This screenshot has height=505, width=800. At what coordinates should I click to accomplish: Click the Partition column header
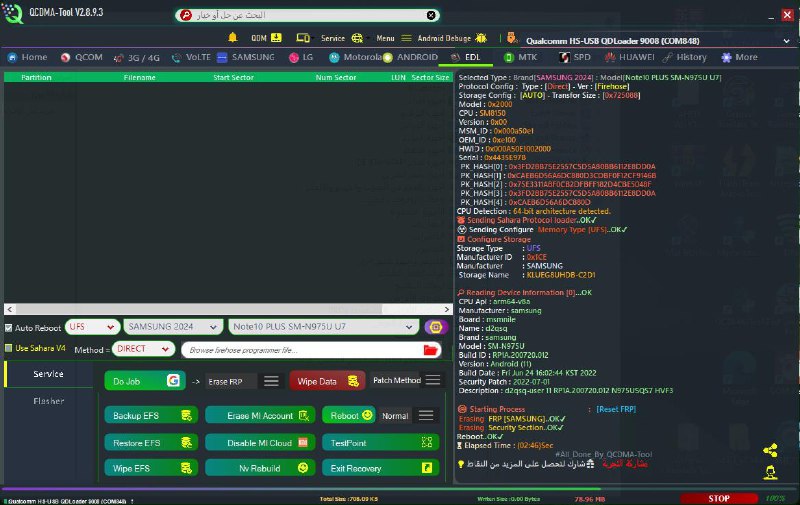36,78
